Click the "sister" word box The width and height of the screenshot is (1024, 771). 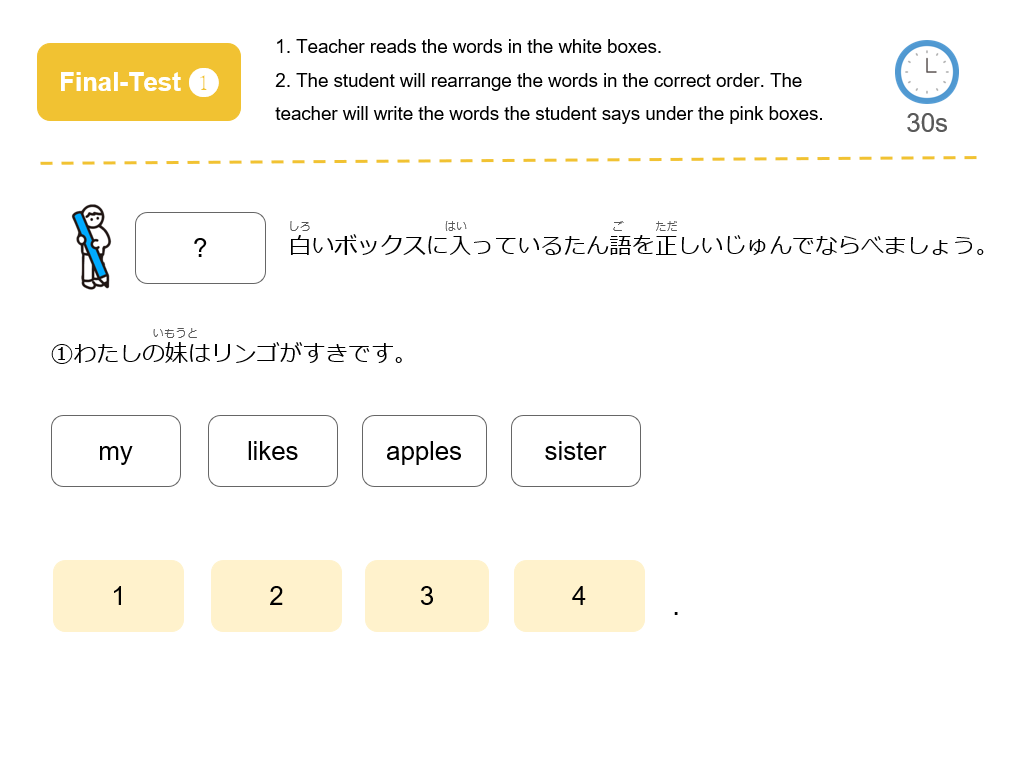point(575,451)
